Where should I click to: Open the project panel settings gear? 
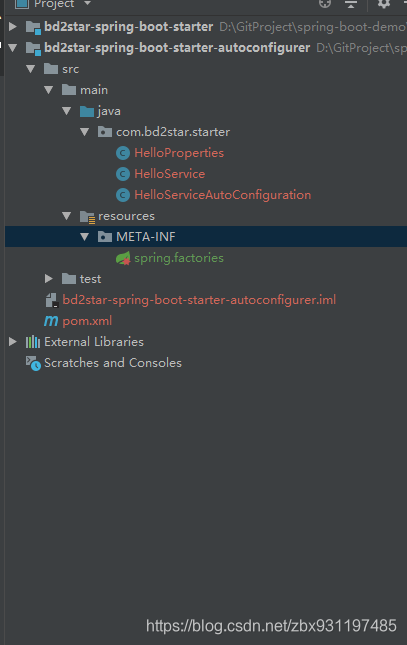[384, 4]
